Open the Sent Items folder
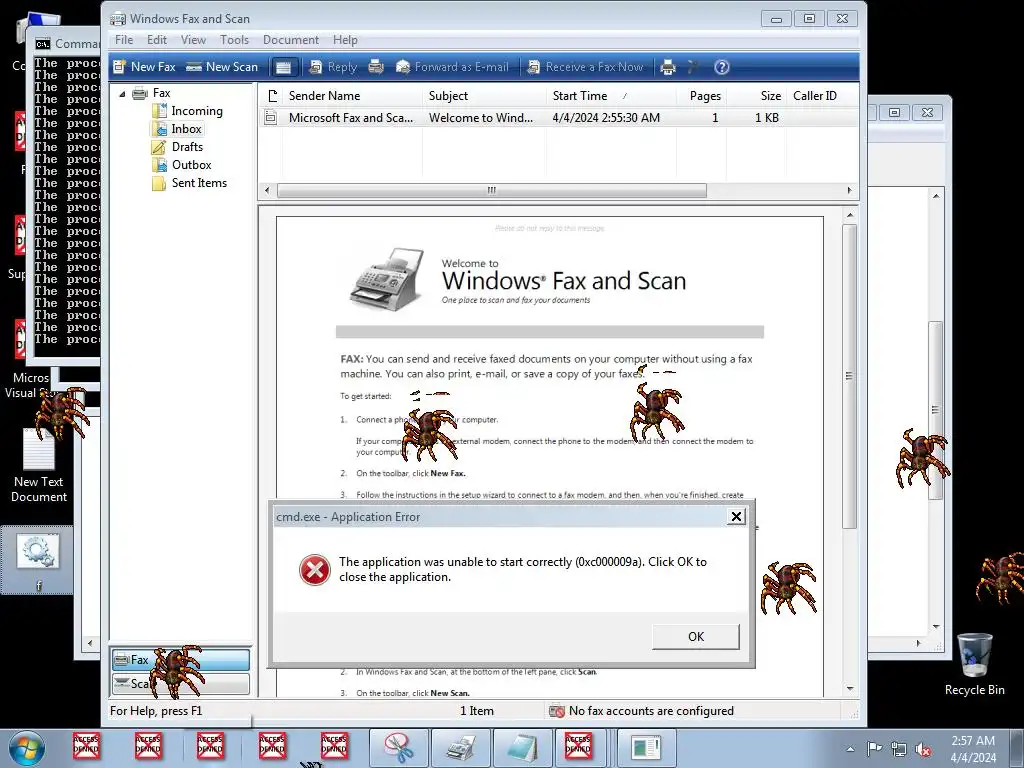This screenshot has width=1024, height=768. coord(199,183)
